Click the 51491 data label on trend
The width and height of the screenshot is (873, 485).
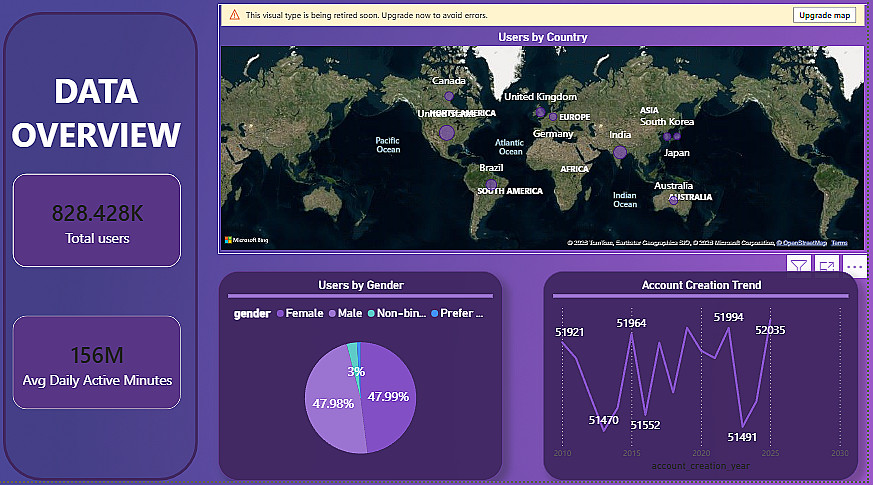(742, 438)
